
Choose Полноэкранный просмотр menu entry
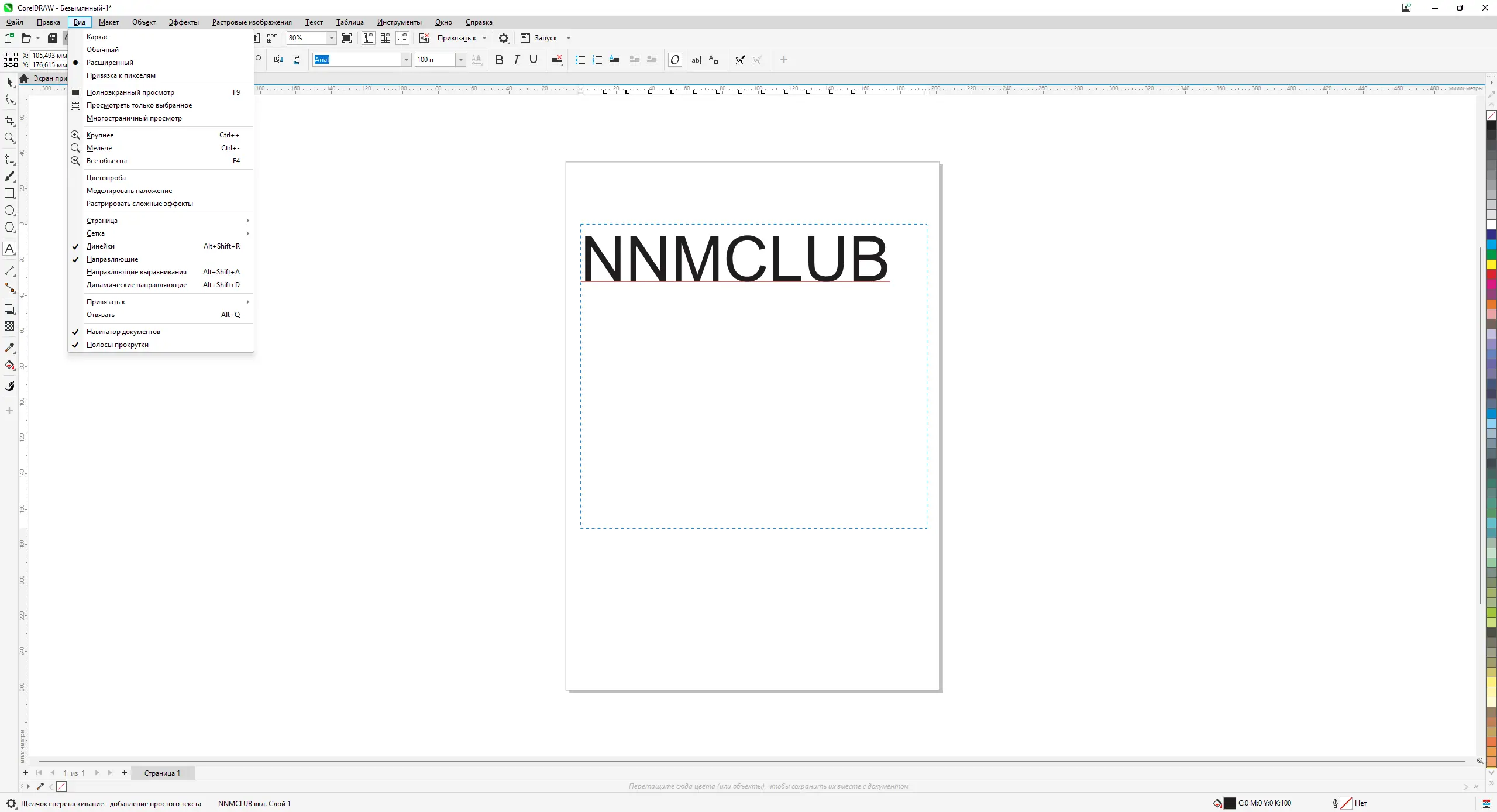click(130, 92)
